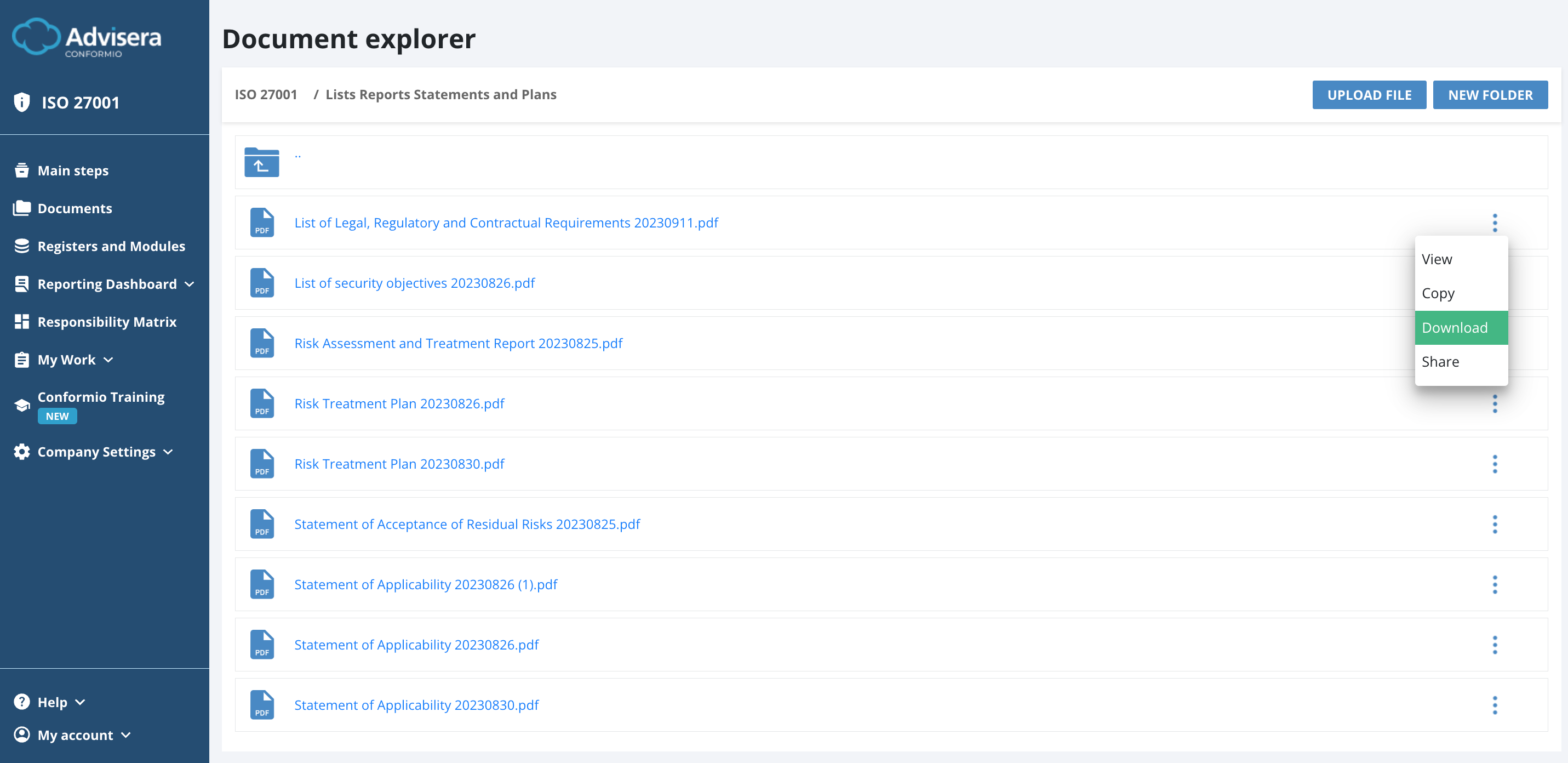Expand the Reporting Dashboard section
The width and height of the screenshot is (1568, 763).
point(190,284)
